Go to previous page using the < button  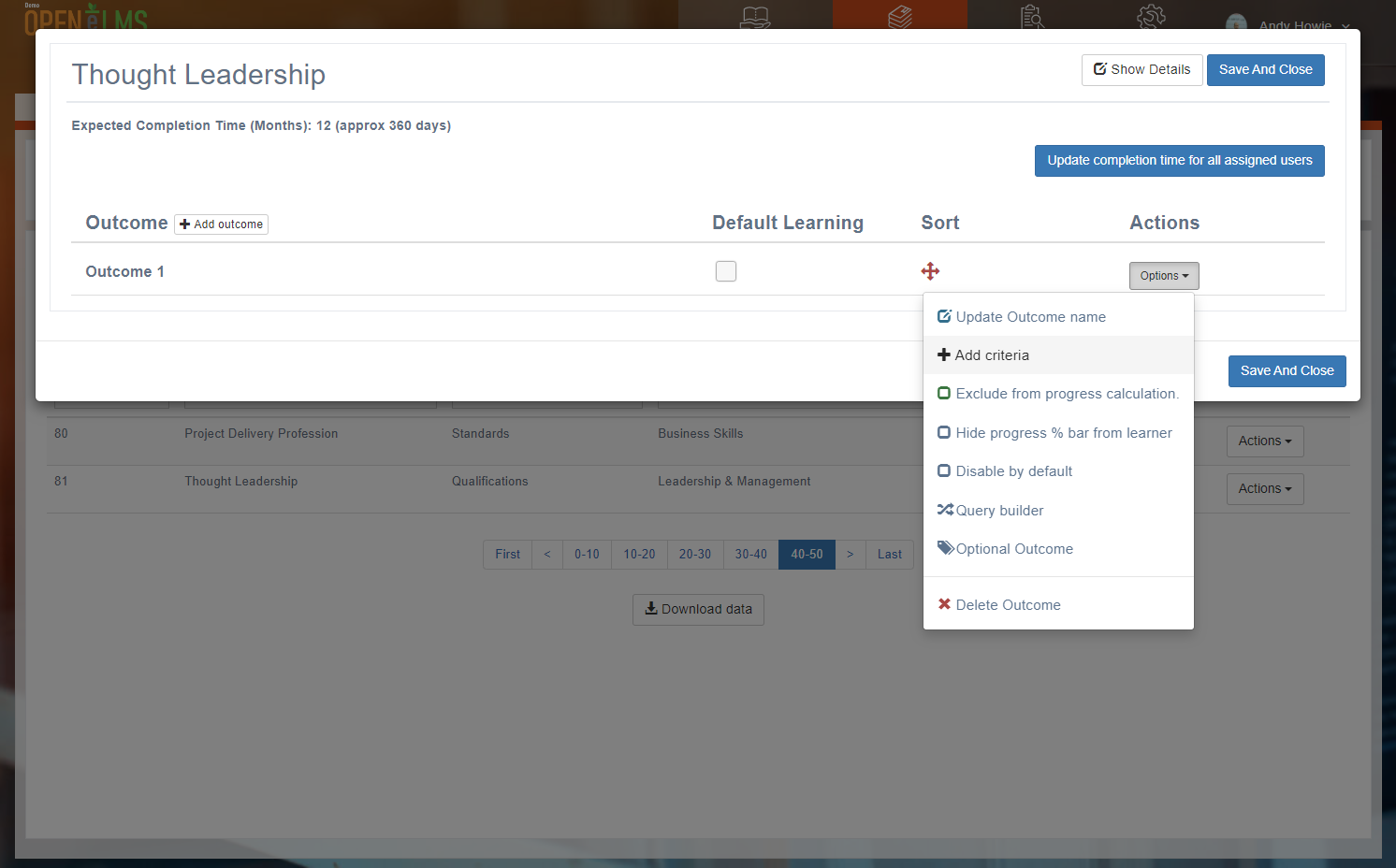(547, 555)
